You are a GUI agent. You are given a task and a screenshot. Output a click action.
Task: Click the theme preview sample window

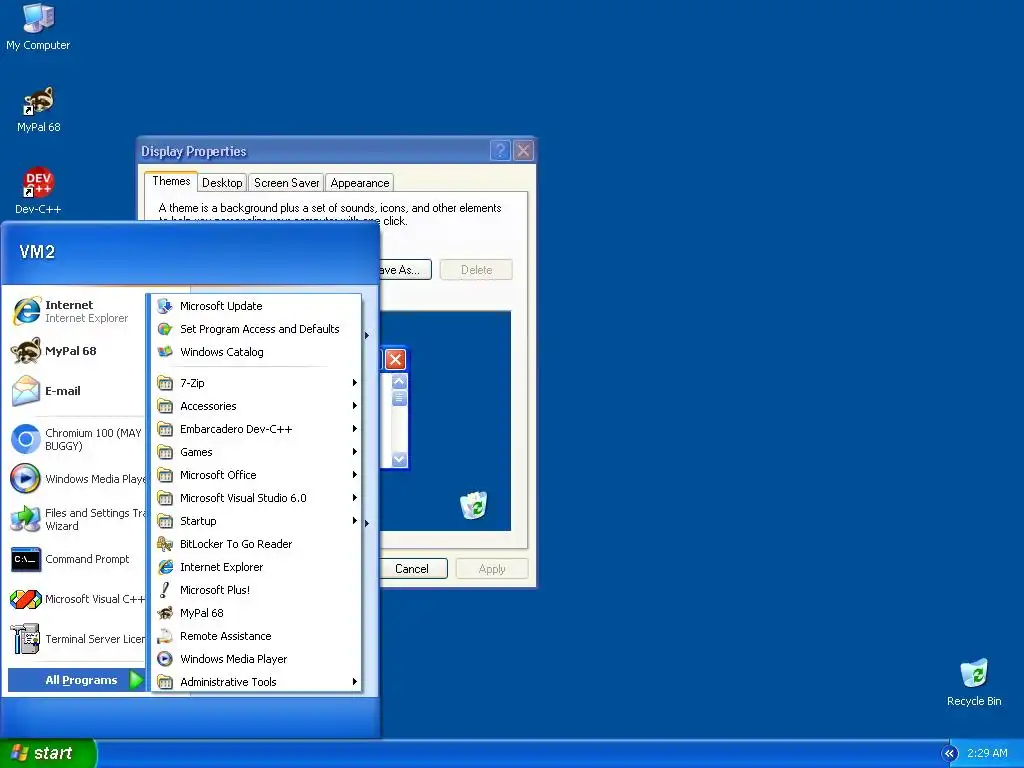[394, 407]
